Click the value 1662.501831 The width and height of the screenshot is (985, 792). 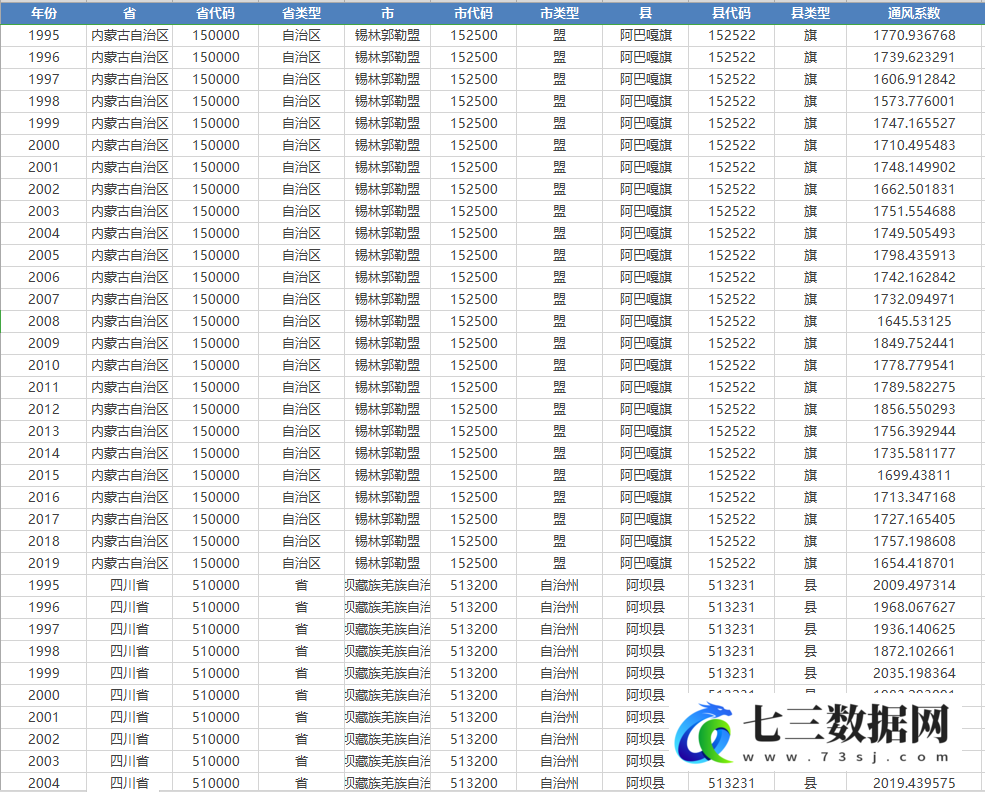click(915, 189)
